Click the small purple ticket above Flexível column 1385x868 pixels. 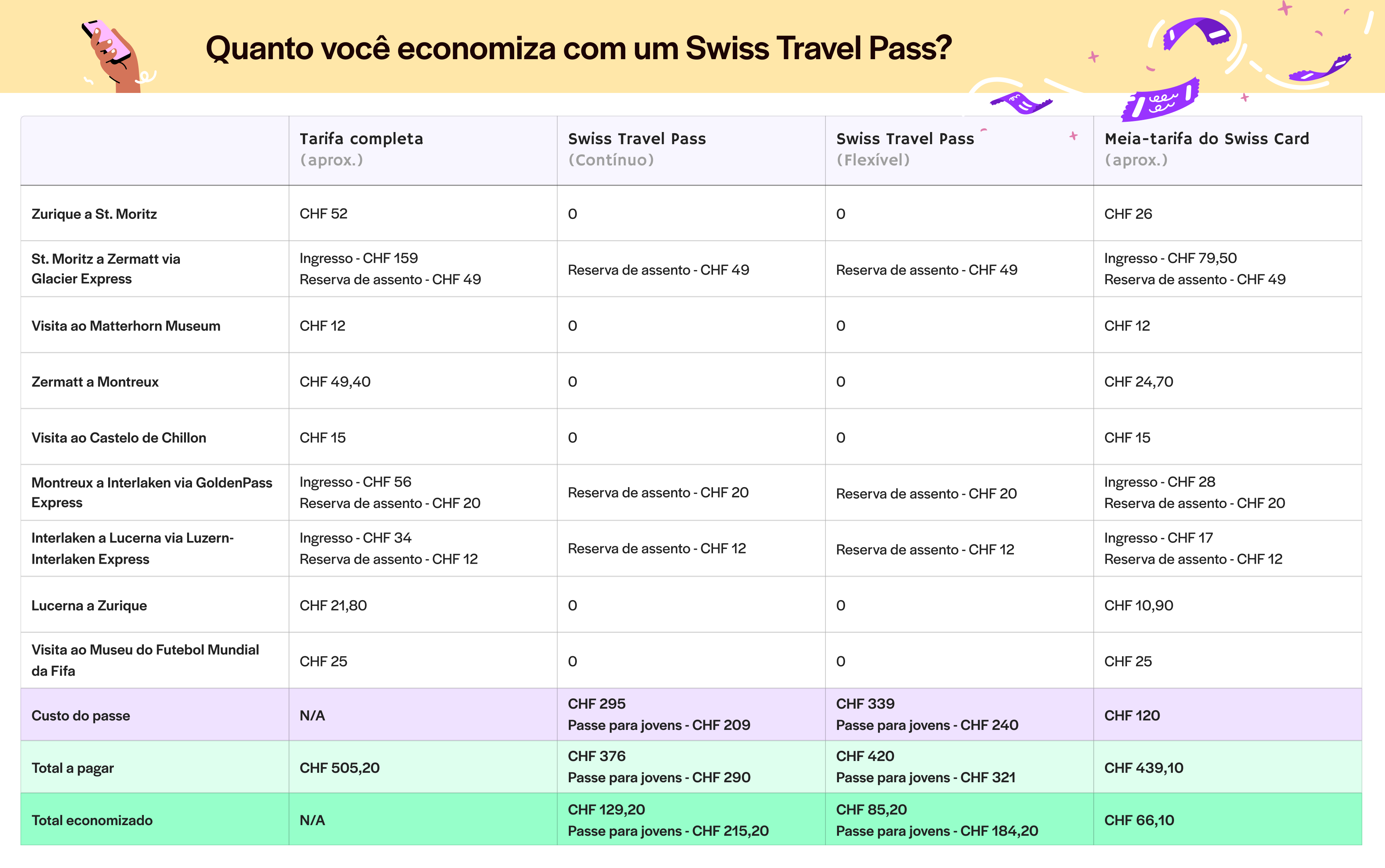point(1021,103)
